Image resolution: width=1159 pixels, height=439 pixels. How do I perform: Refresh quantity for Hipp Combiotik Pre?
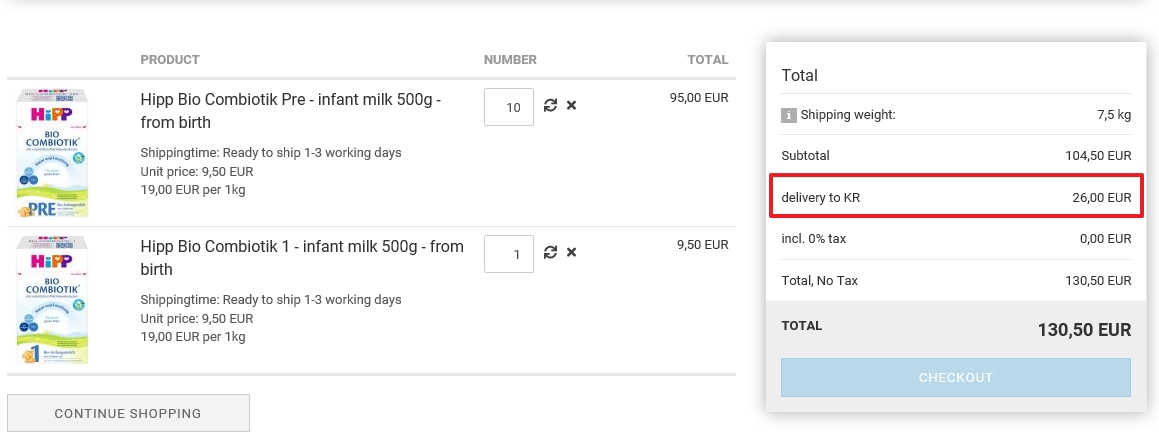click(550, 106)
